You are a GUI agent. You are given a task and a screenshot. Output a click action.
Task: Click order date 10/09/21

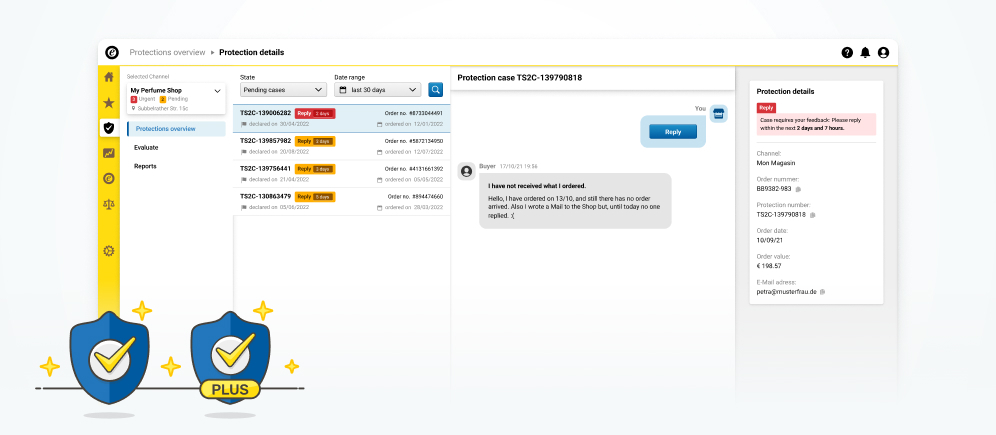coord(769,240)
